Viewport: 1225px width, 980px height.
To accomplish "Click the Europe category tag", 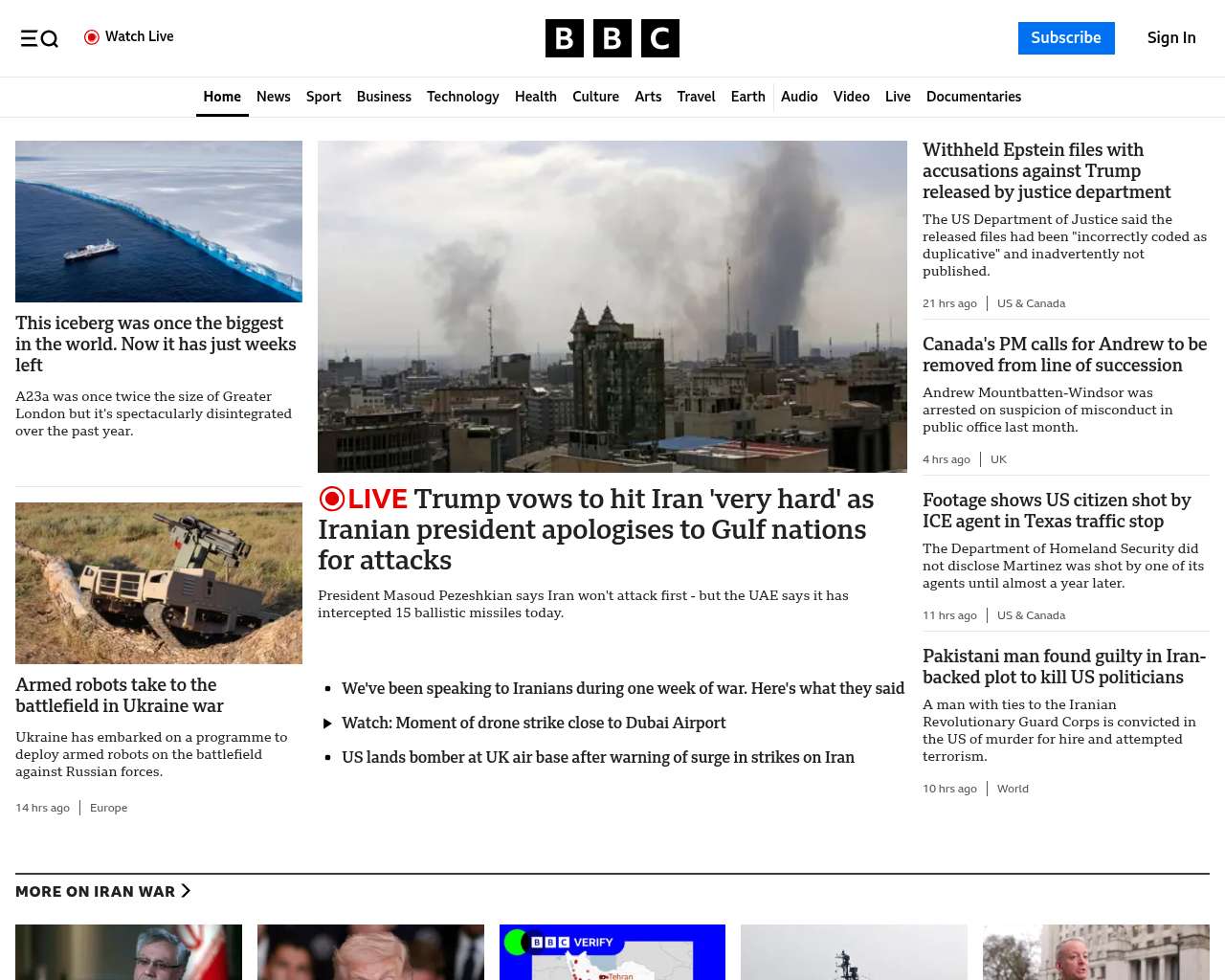I will (x=108, y=808).
